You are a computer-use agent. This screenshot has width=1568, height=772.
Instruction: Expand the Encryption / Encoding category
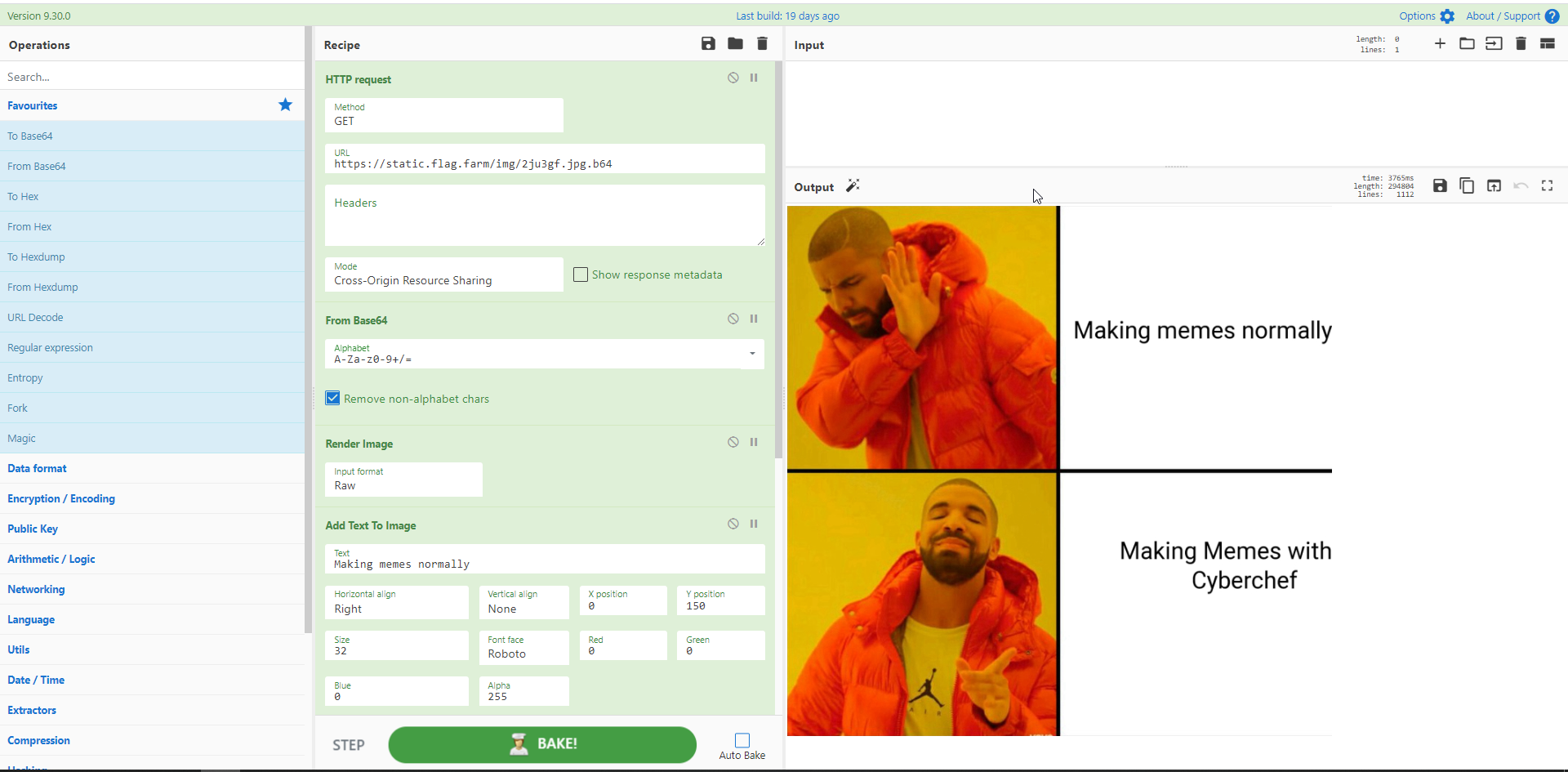coord(152,498)
